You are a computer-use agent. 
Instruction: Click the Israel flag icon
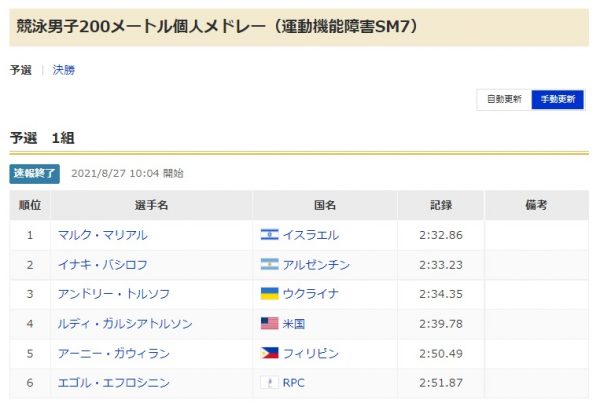pyautogui.click(x=268, y=235)
